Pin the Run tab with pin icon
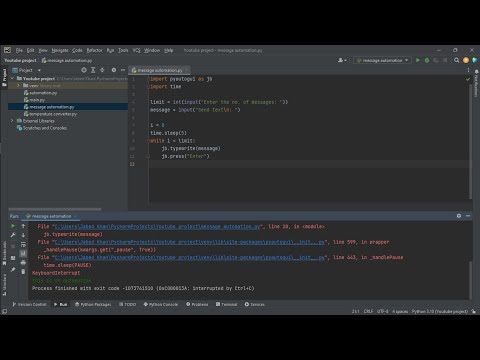This screenshot has height=360, width=480. click(13, 269)
